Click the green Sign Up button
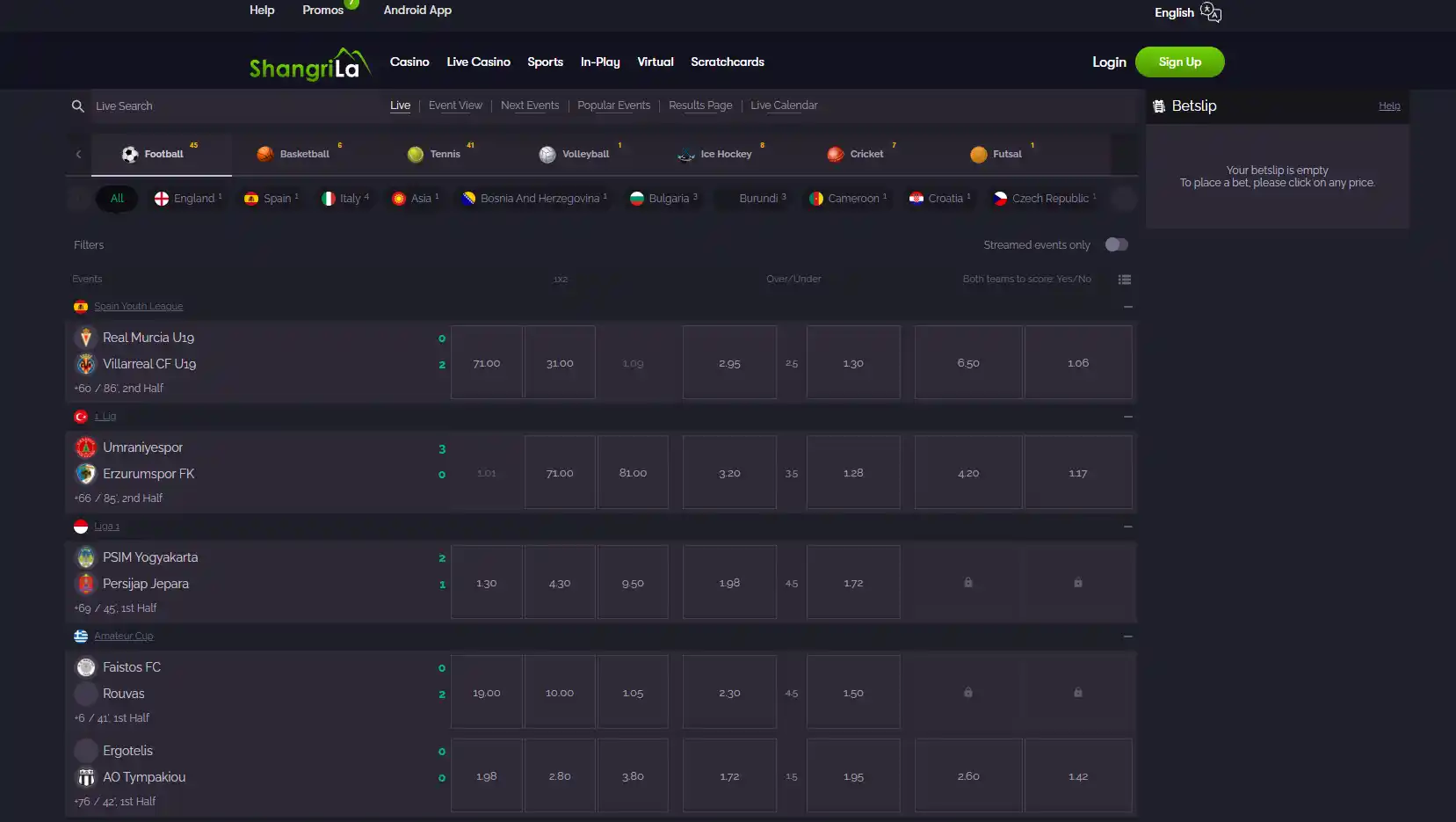1456x822 pixels. click(1179, 62)
